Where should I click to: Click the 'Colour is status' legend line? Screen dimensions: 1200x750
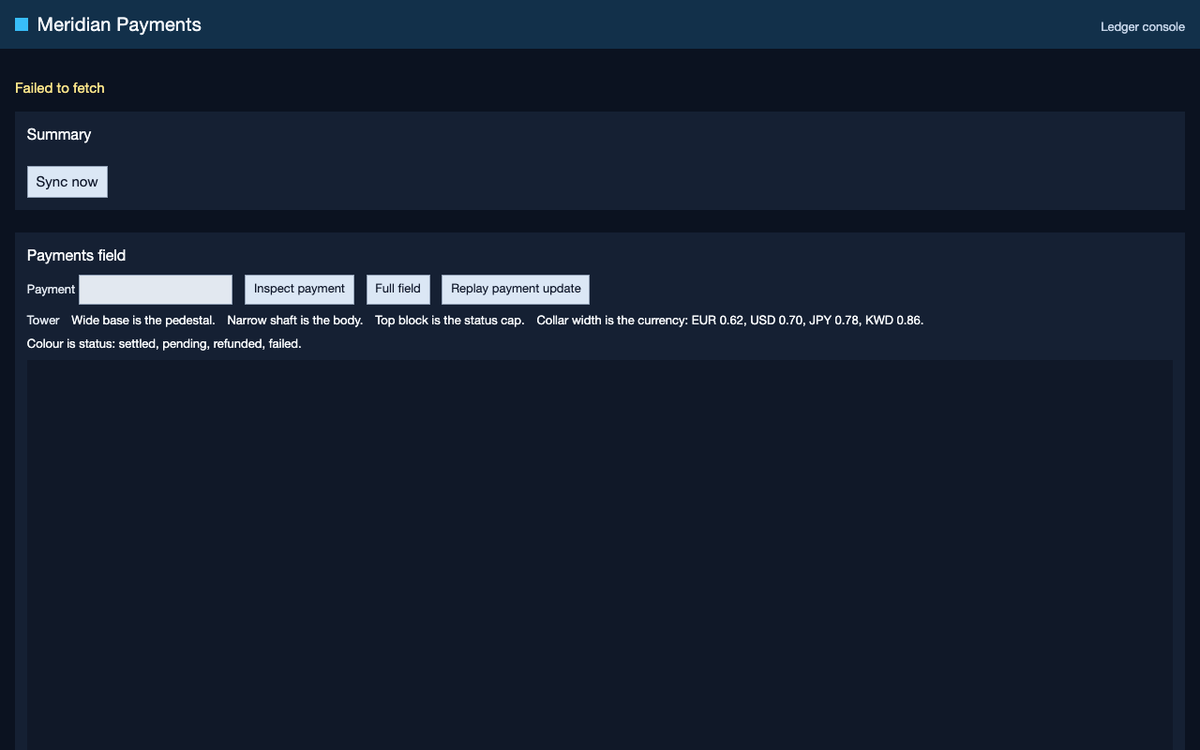point(164,344)
